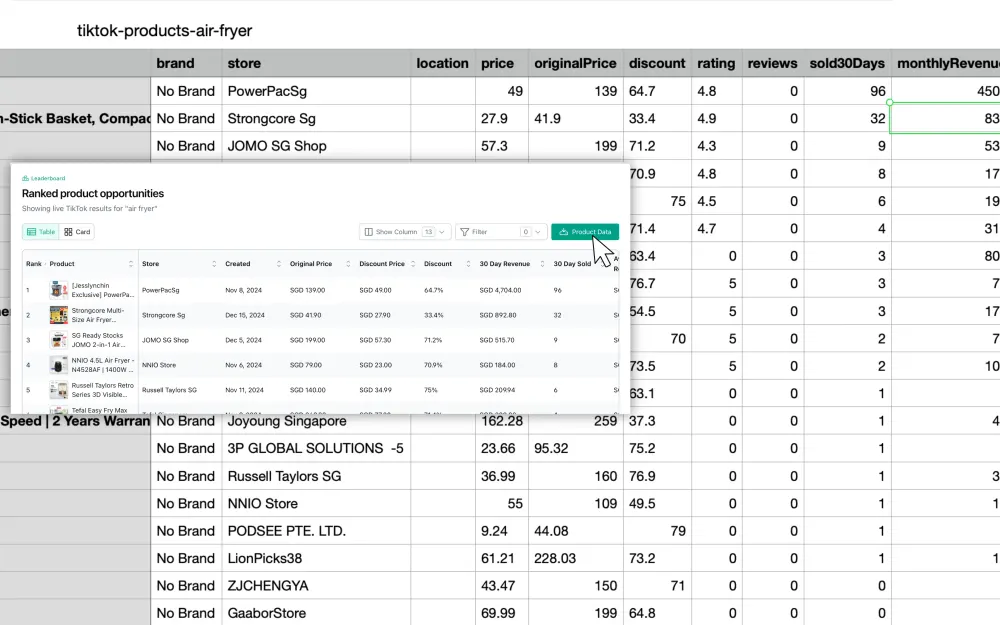The height and width of the screenshot is (625, 1000).
Task: Click the reviews column header in spreadsheet
Action: pyautogui.click(x=772, y=63)
